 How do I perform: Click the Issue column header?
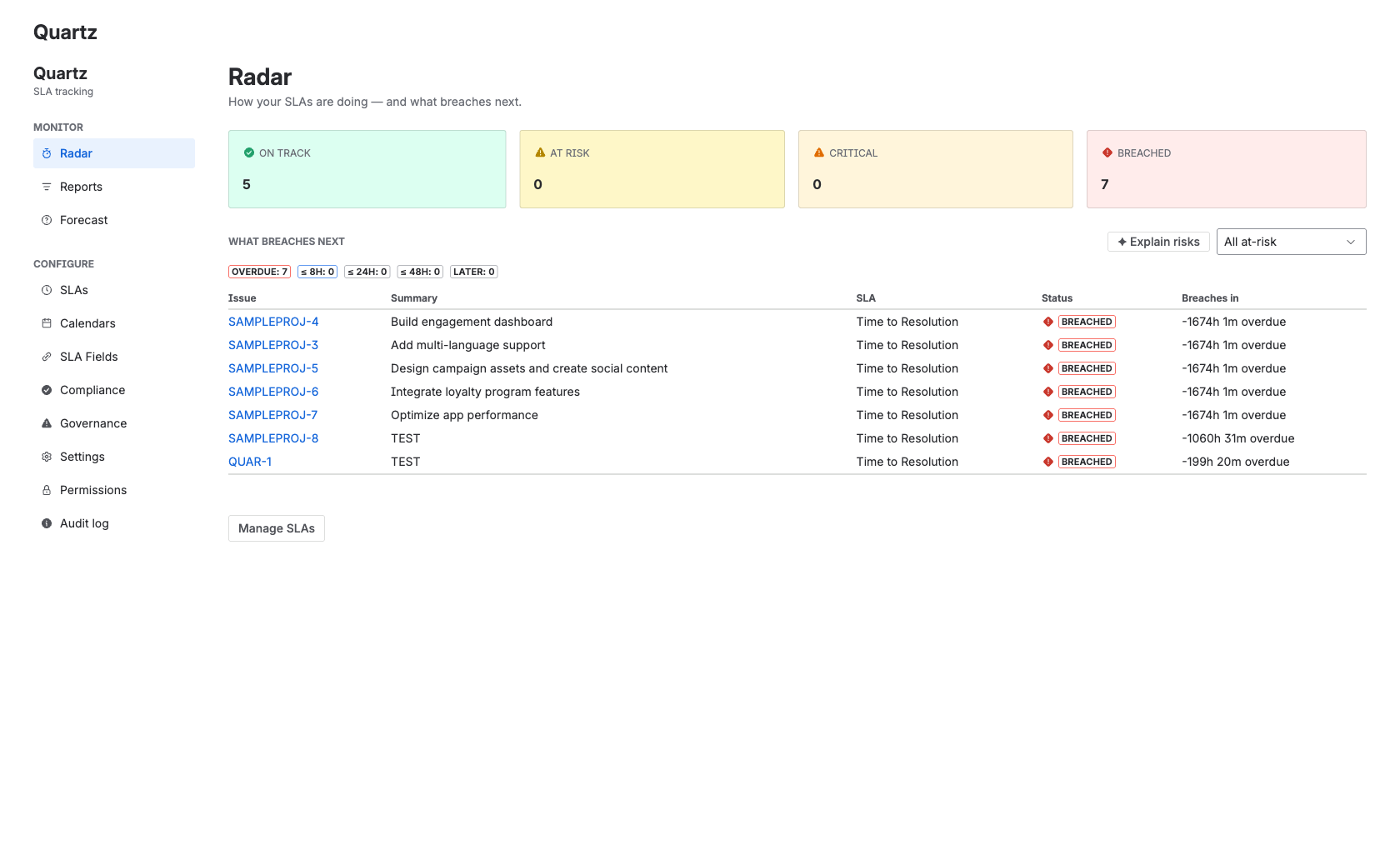[242, 298]
